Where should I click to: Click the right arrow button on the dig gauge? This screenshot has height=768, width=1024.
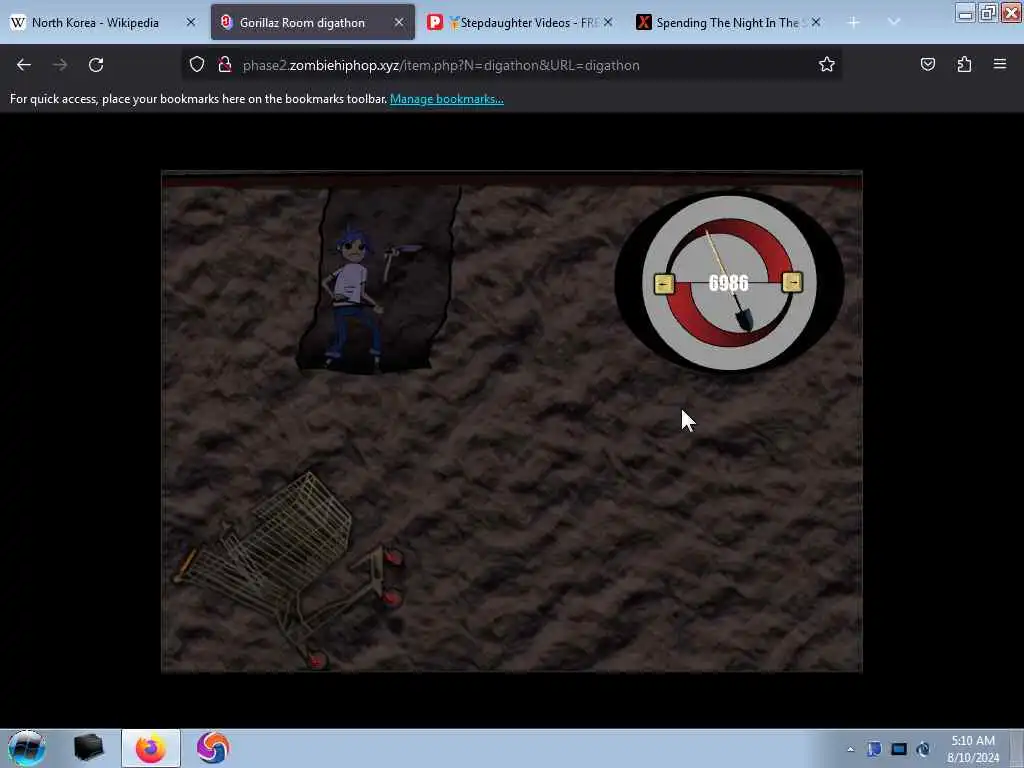point(792,282)
